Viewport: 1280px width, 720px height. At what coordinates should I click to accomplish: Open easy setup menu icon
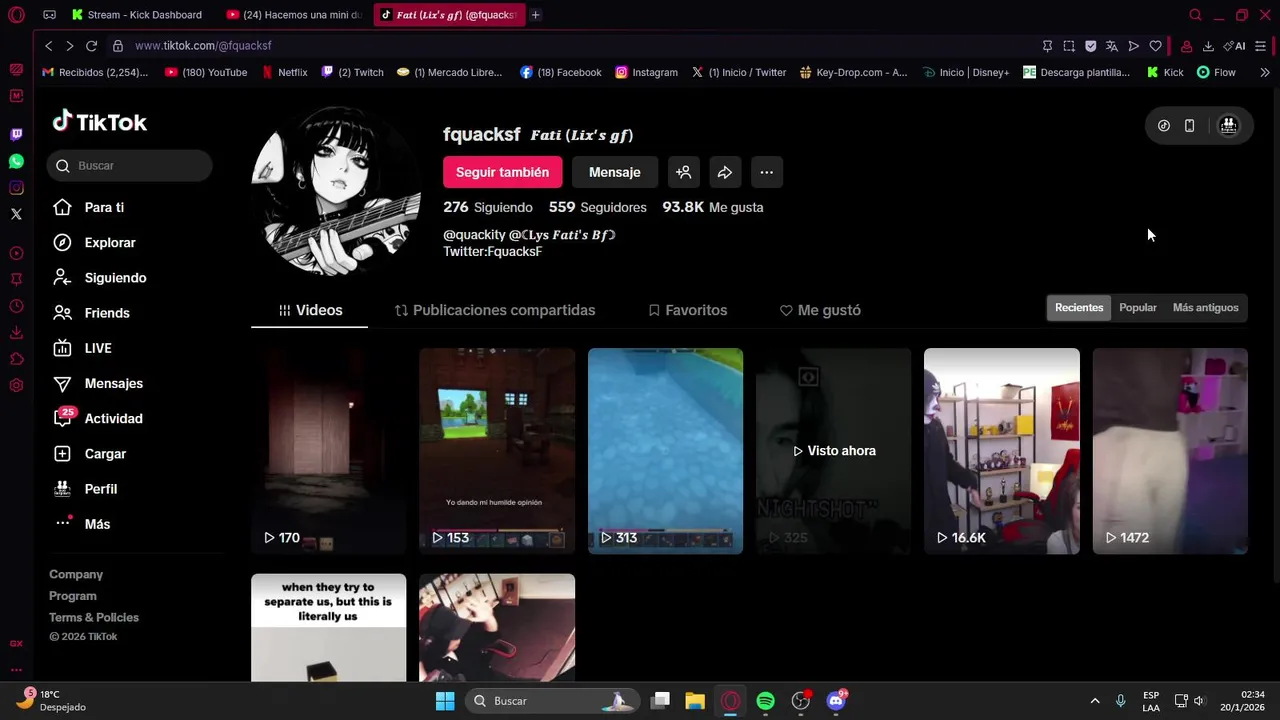[x=1260, y=46]
